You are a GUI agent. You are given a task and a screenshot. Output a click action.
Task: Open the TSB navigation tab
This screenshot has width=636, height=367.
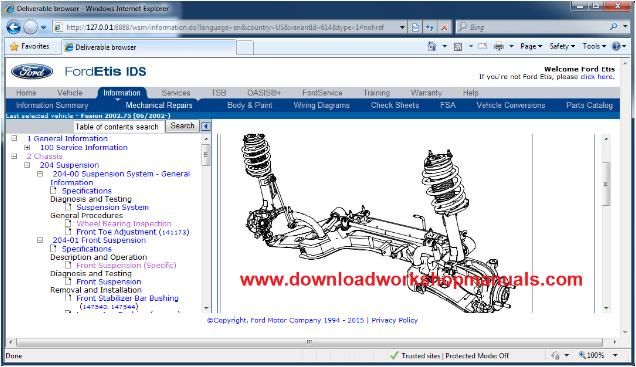pos(219,93)
